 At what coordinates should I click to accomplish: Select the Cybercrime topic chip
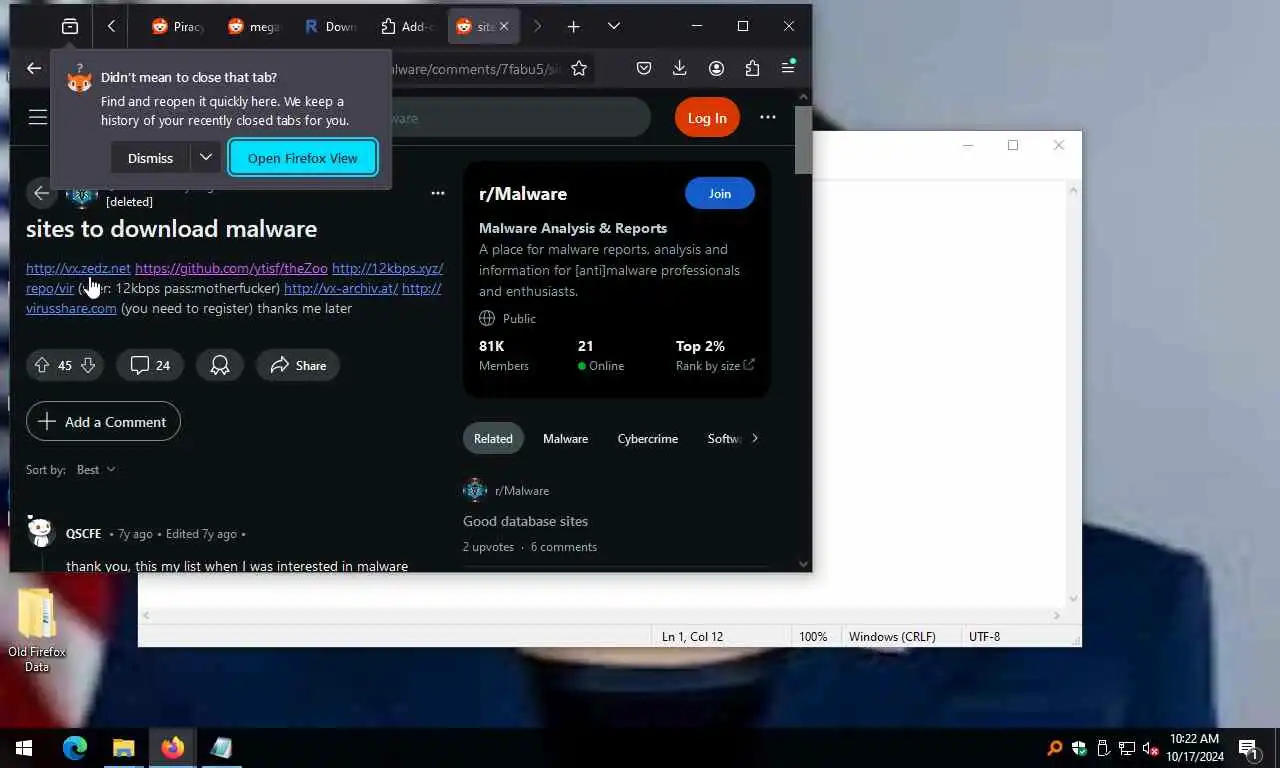pos(647,438)
